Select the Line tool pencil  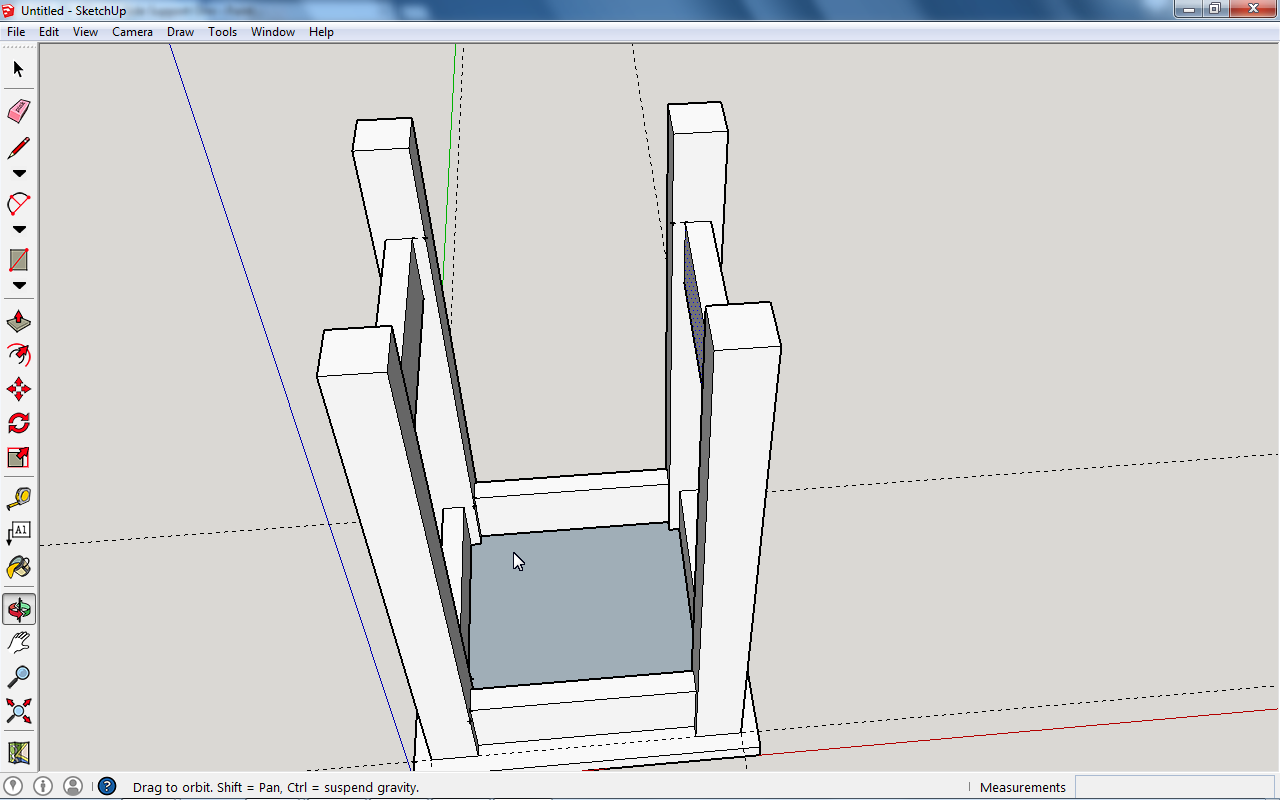pos(18,147)
